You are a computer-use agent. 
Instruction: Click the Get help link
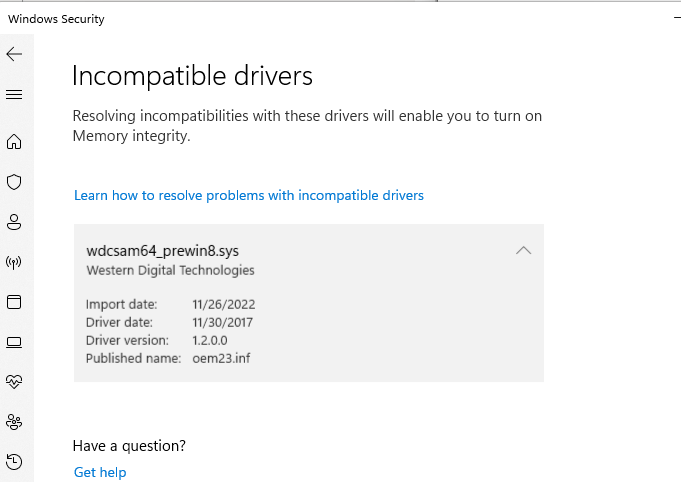(x=100, y=472)
